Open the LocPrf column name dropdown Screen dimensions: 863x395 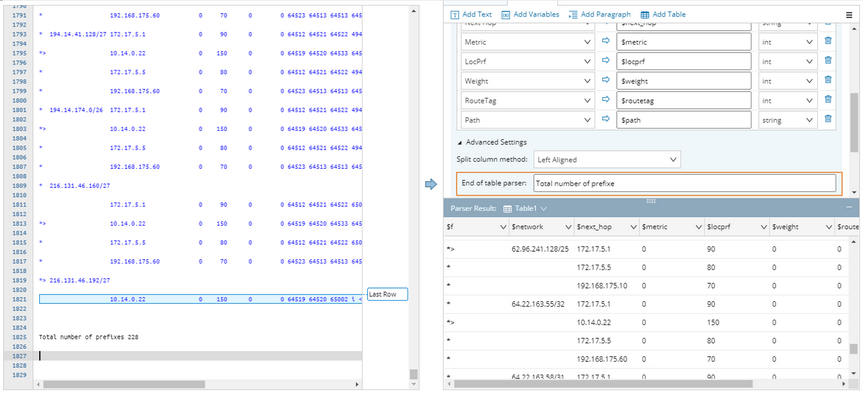[528, 61]
